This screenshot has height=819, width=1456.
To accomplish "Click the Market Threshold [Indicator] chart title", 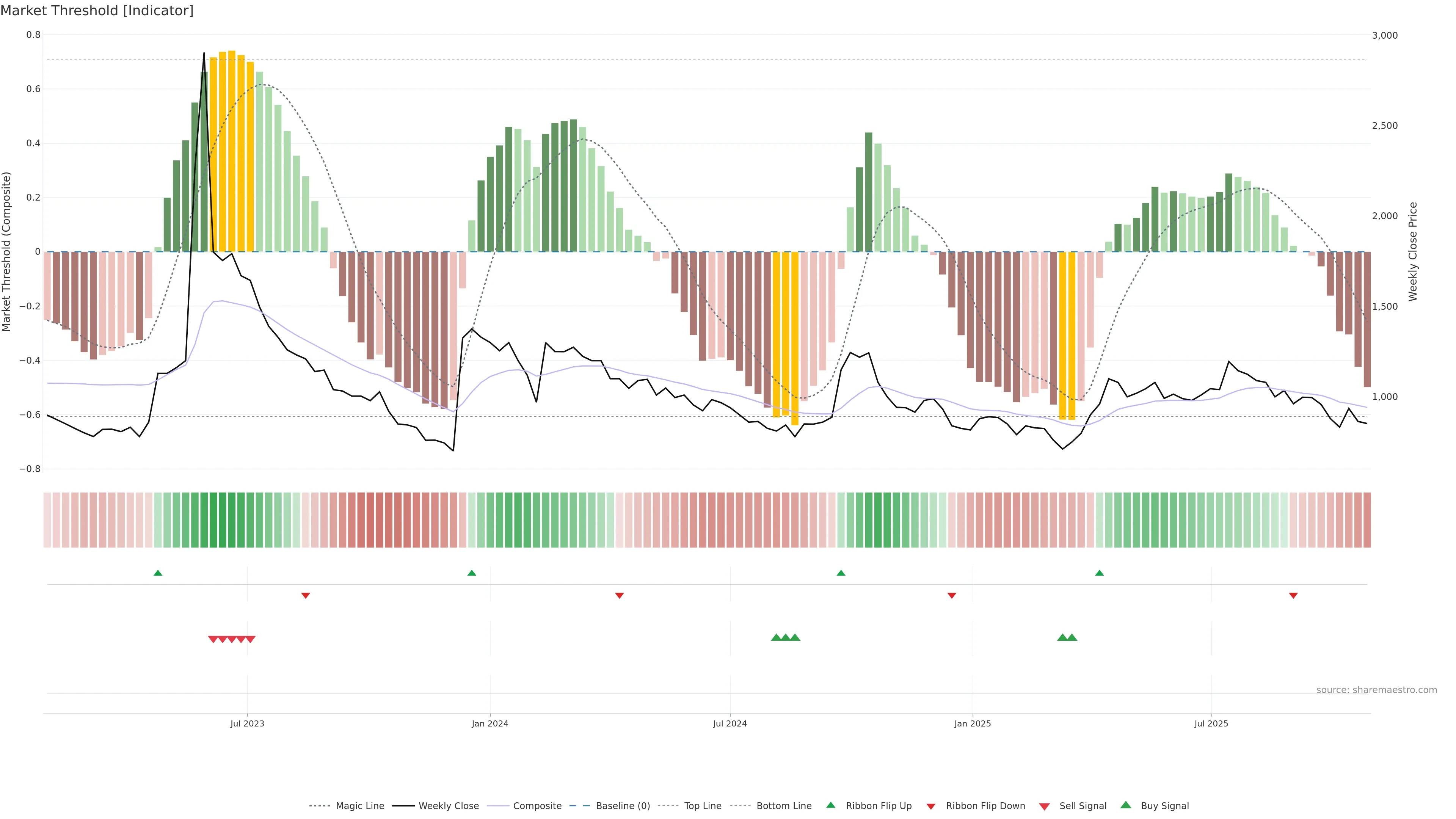I will click(x=97, y=11).
